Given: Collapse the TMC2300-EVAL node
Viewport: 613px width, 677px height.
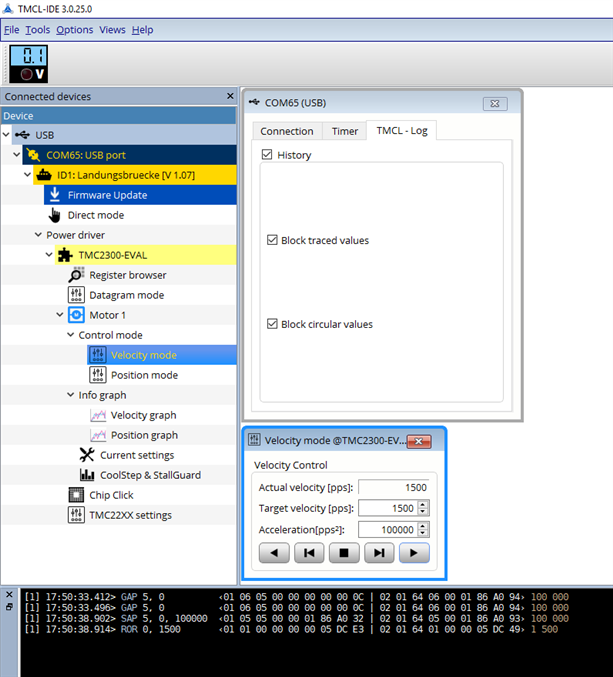Looking at the screenshot, I should pos(49,254).
